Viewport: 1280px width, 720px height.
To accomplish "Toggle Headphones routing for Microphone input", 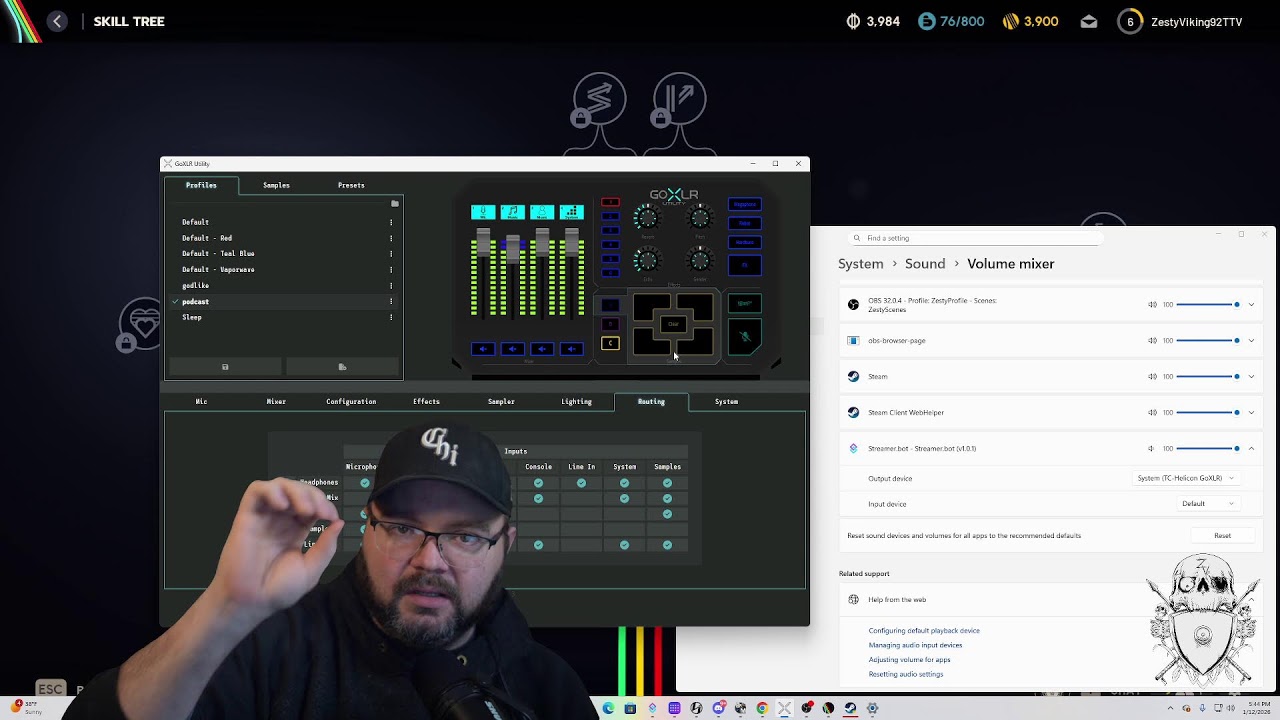I will (364, 483).
